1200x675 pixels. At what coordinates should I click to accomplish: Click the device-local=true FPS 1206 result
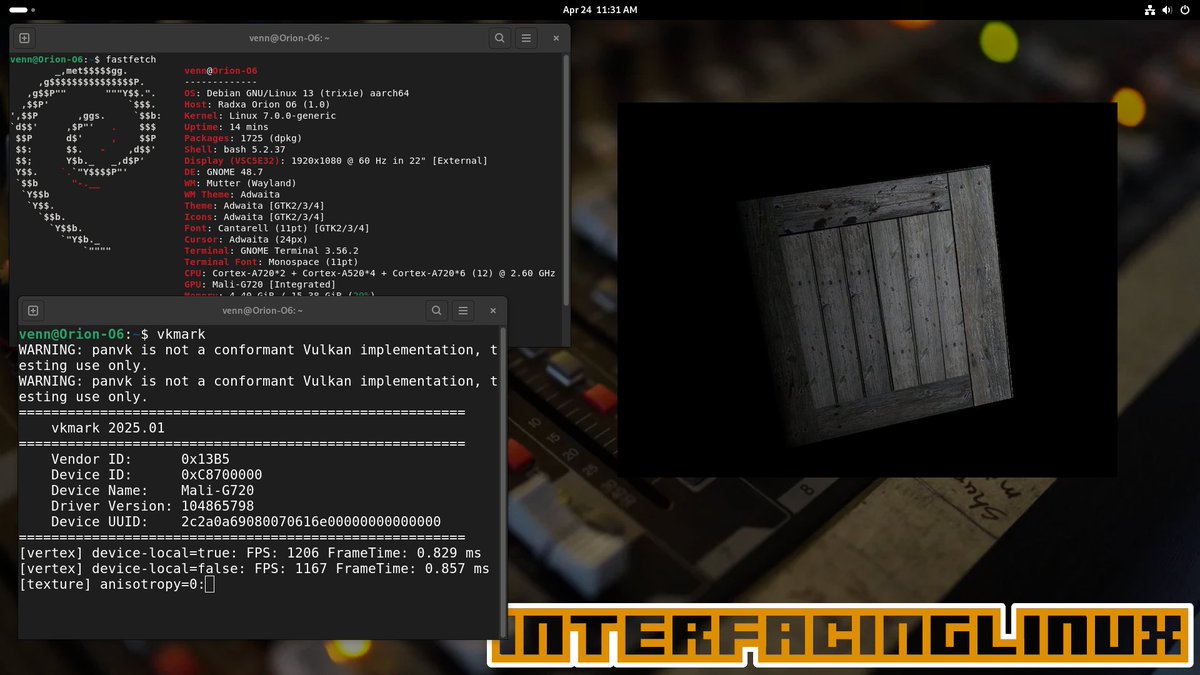point(250,553)
